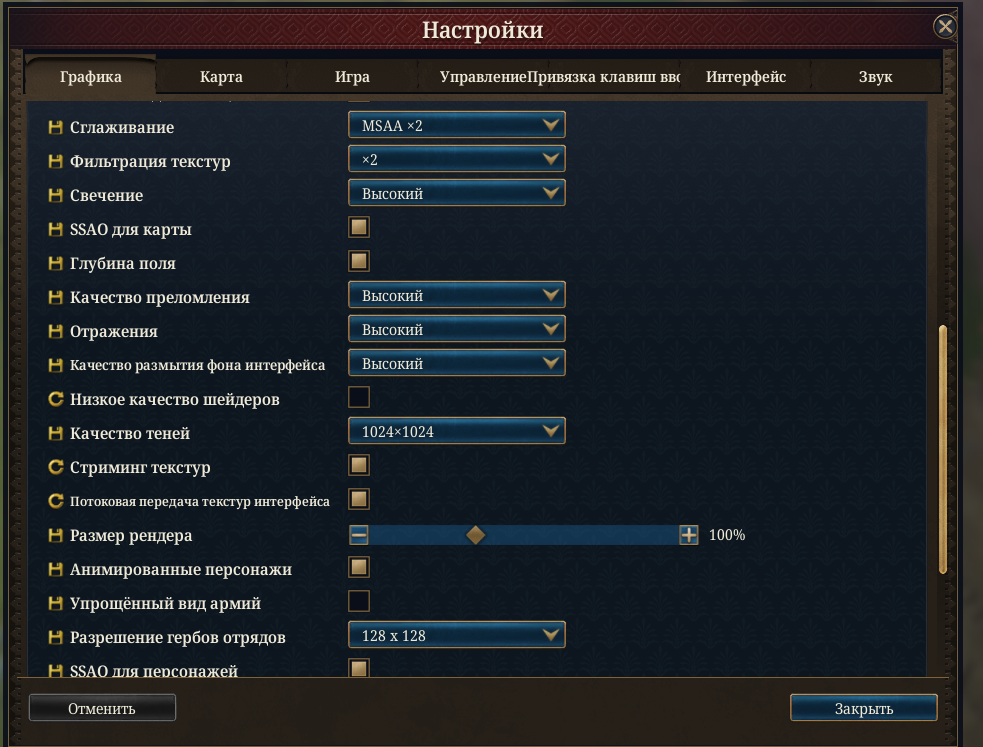
Task: Click the restart icon beside Потоковая передача текстур интерфейса
Action: (x=56, y=501)
